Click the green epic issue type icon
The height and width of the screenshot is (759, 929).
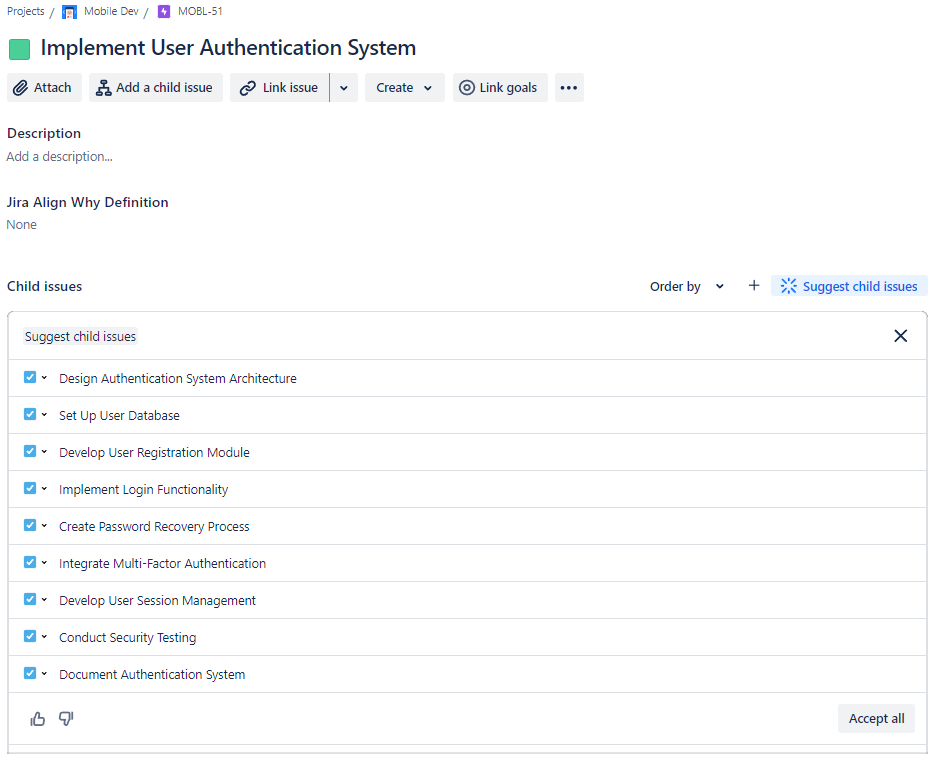point(19,49)
